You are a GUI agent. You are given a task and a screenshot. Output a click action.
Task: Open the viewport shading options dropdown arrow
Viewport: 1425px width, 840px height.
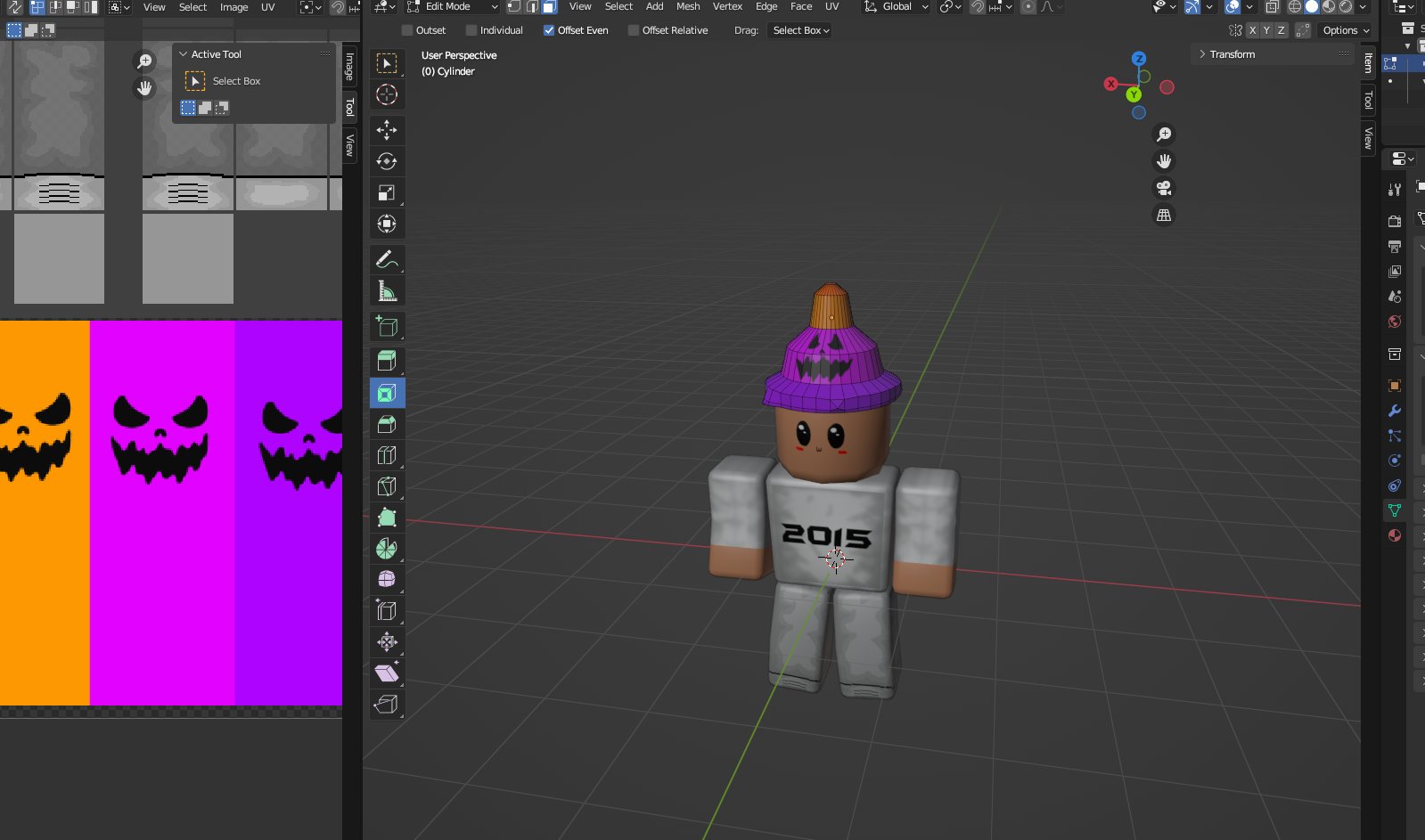[x=1363, y=6]
